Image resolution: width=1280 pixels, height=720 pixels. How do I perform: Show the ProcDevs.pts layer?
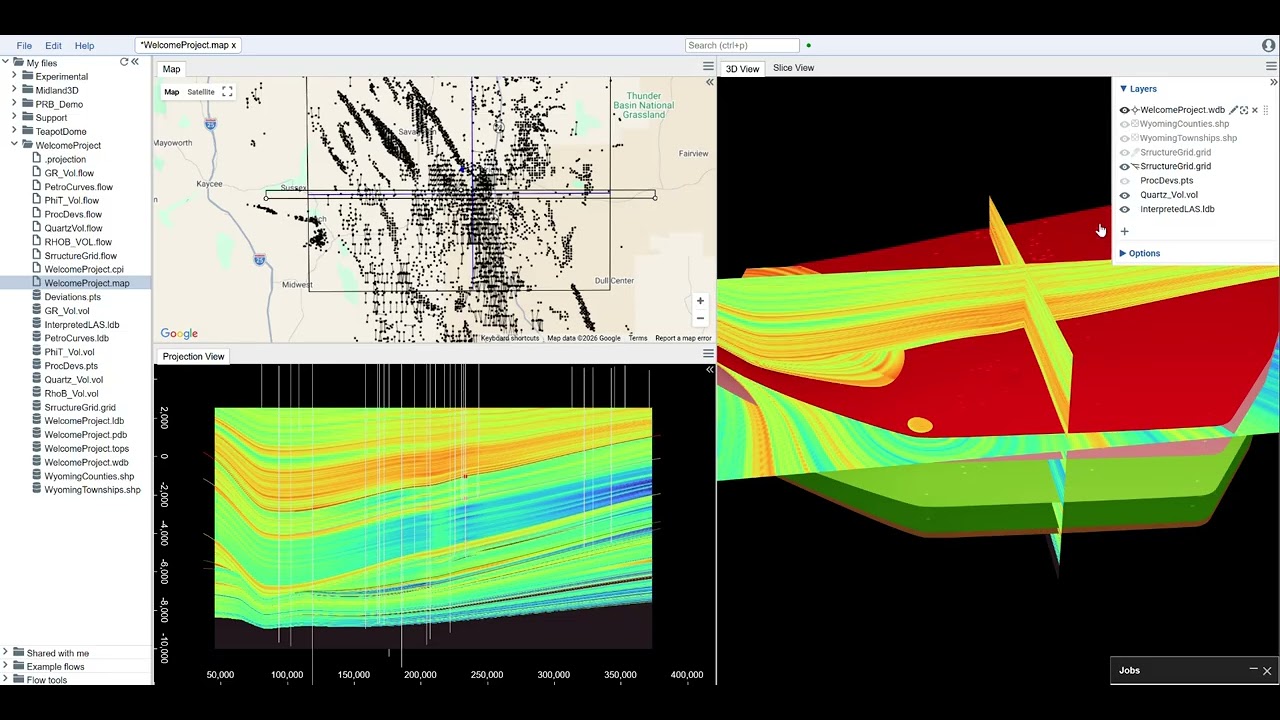[x=1124, y=181]
